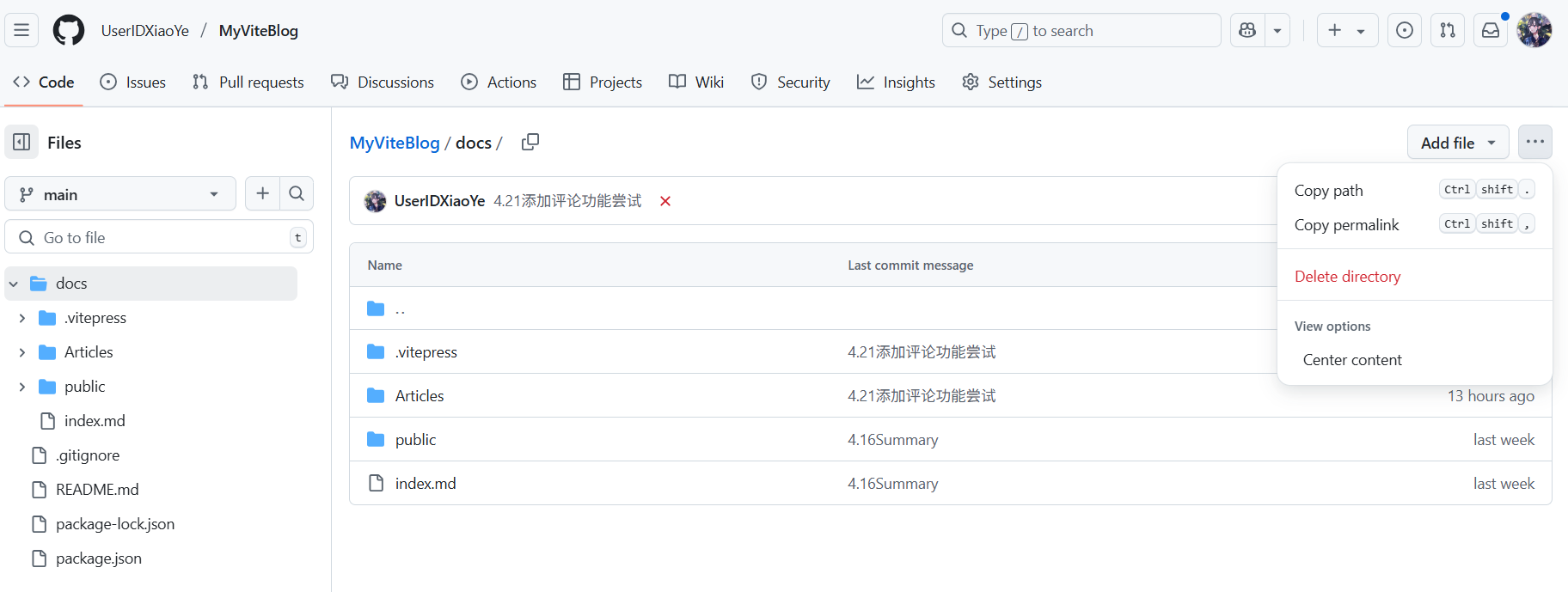Switch to the Actions tab
The image size is (1568, 592).
click(499, 82)
